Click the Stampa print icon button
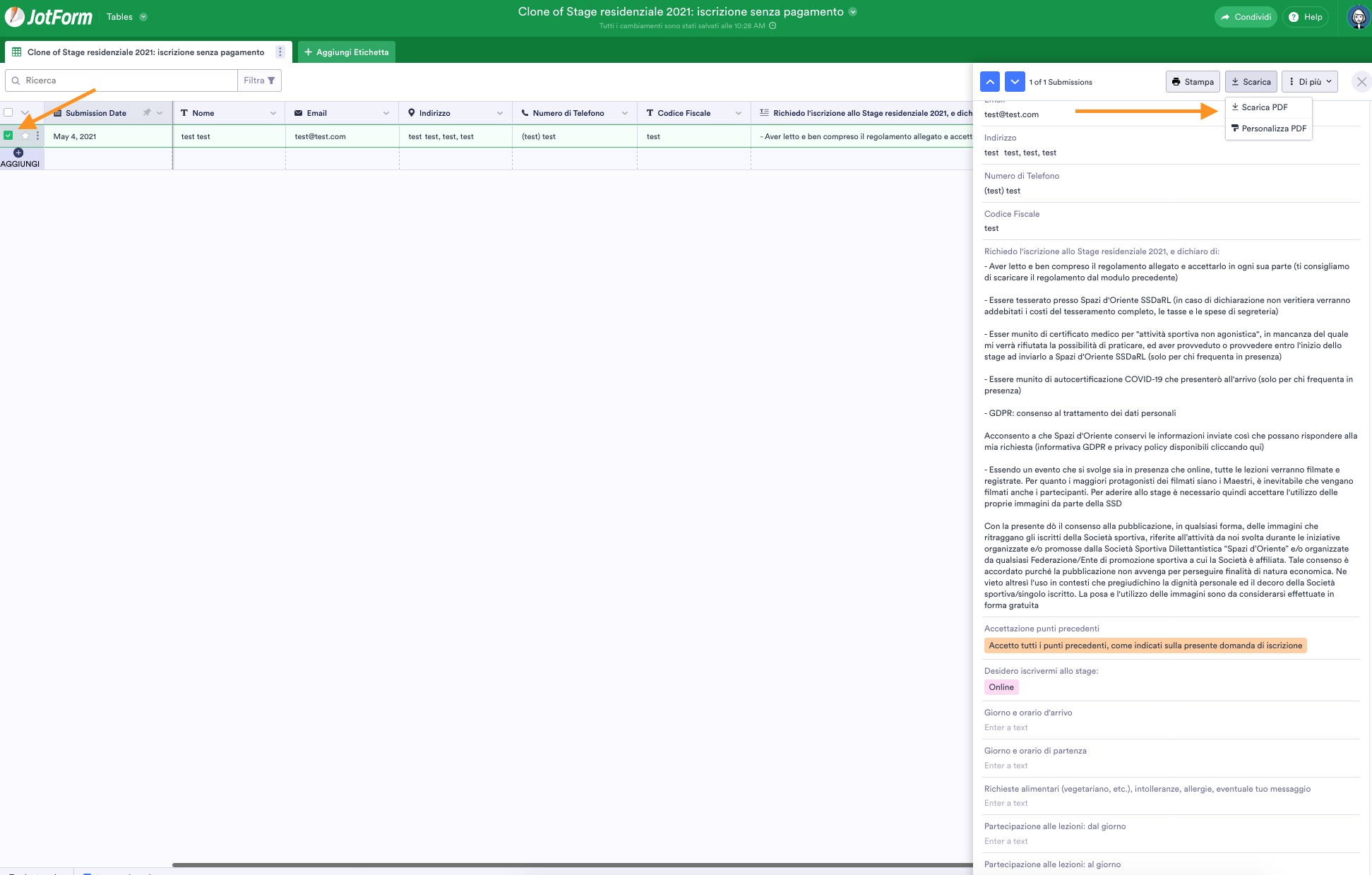1372x875 pixels. click(1175, 81)
